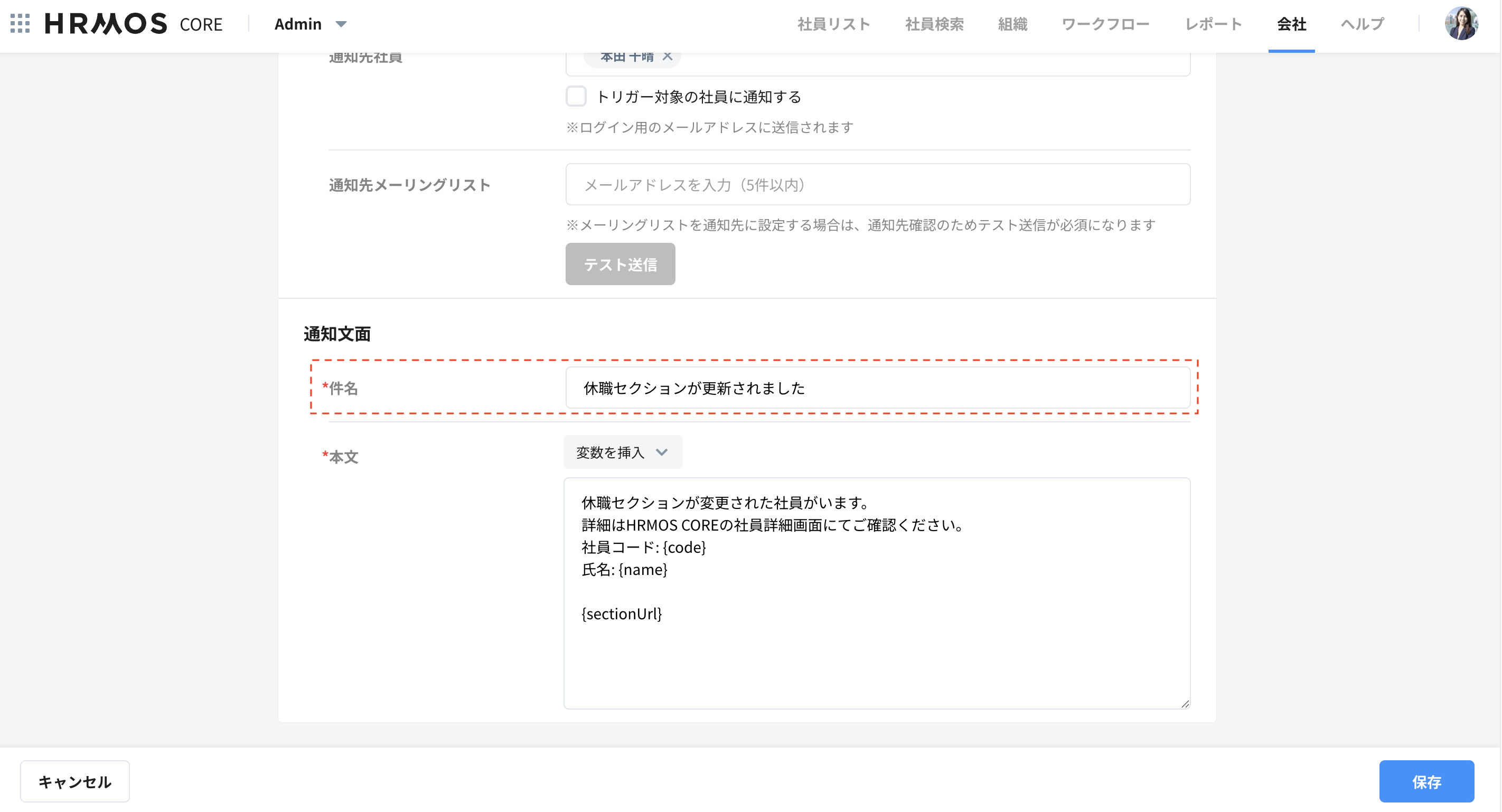Open the 変数を挿入 dropdown
Screen dimensions: 1502x812
[622, 452]
